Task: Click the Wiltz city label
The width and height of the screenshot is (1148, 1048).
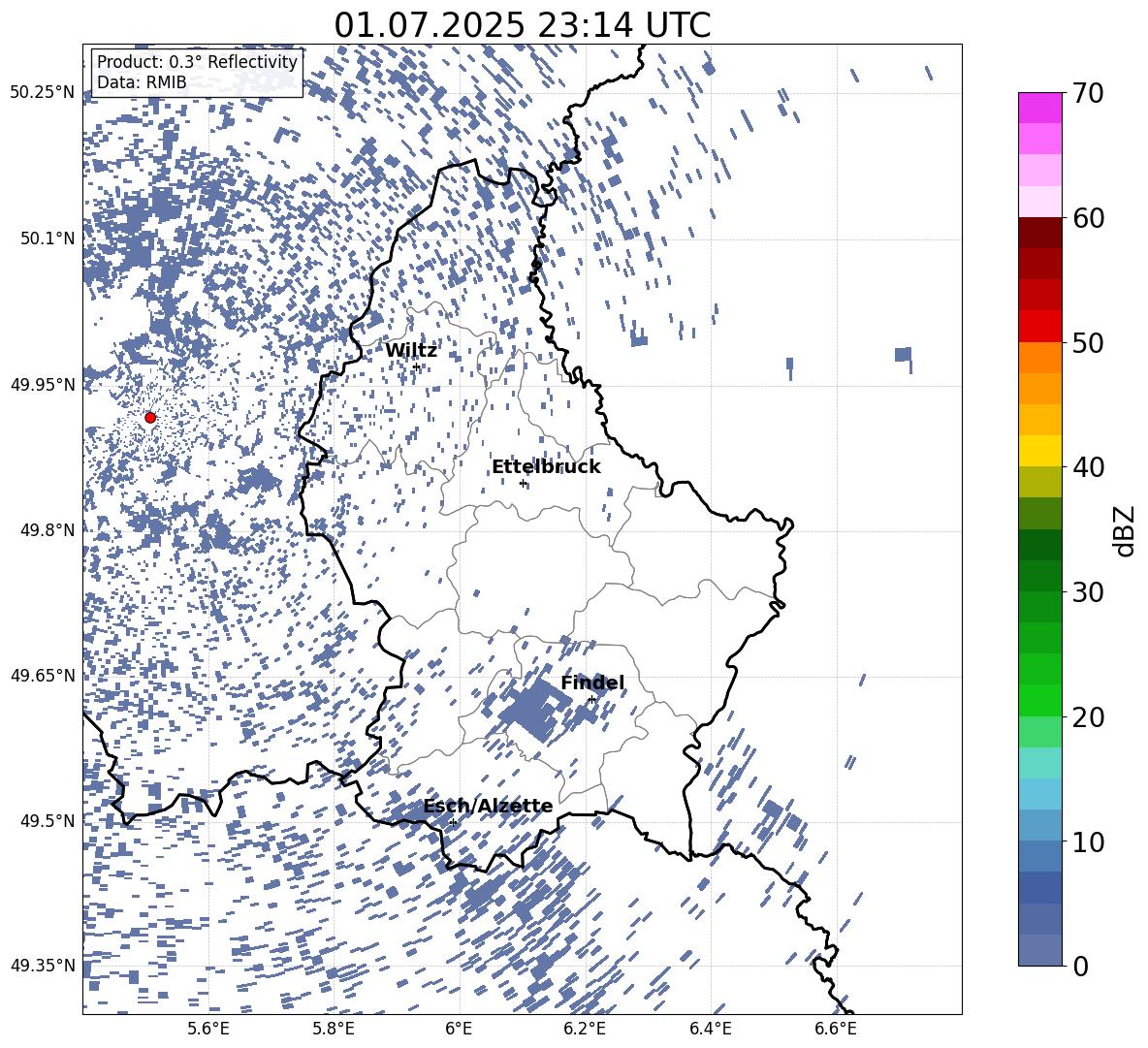Action: coord(411,351)
